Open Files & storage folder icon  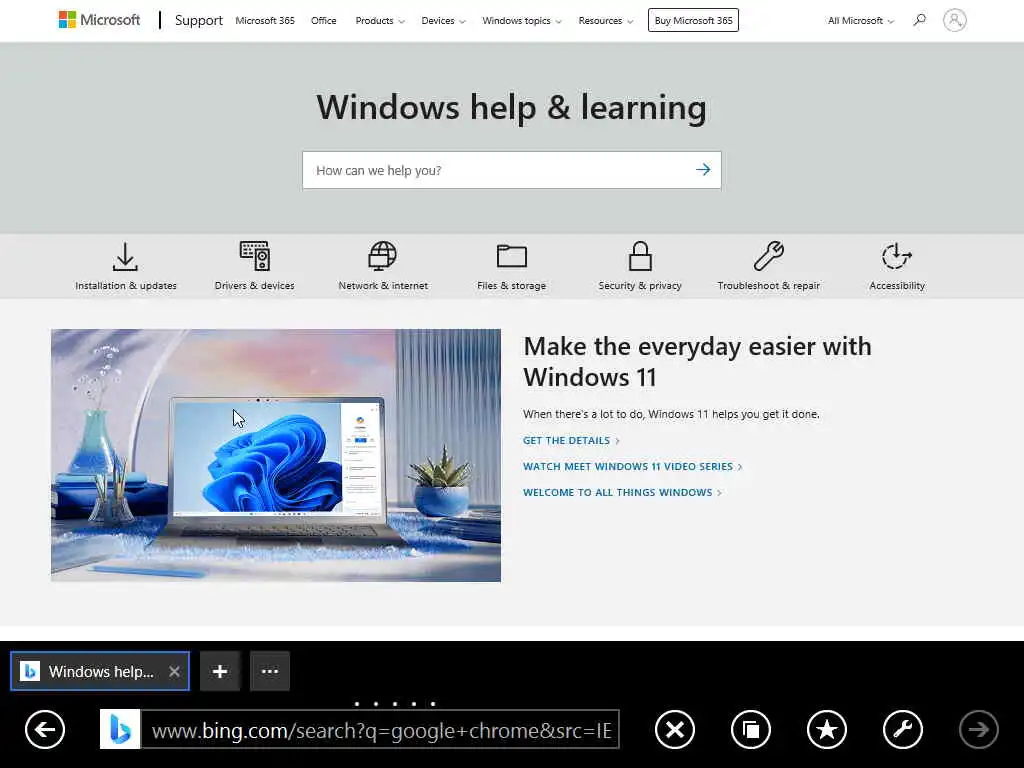click(x=511, y=256)
